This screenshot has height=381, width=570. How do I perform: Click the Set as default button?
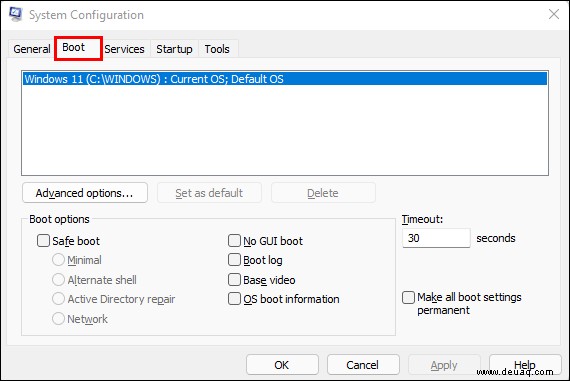tap(209, 193)
